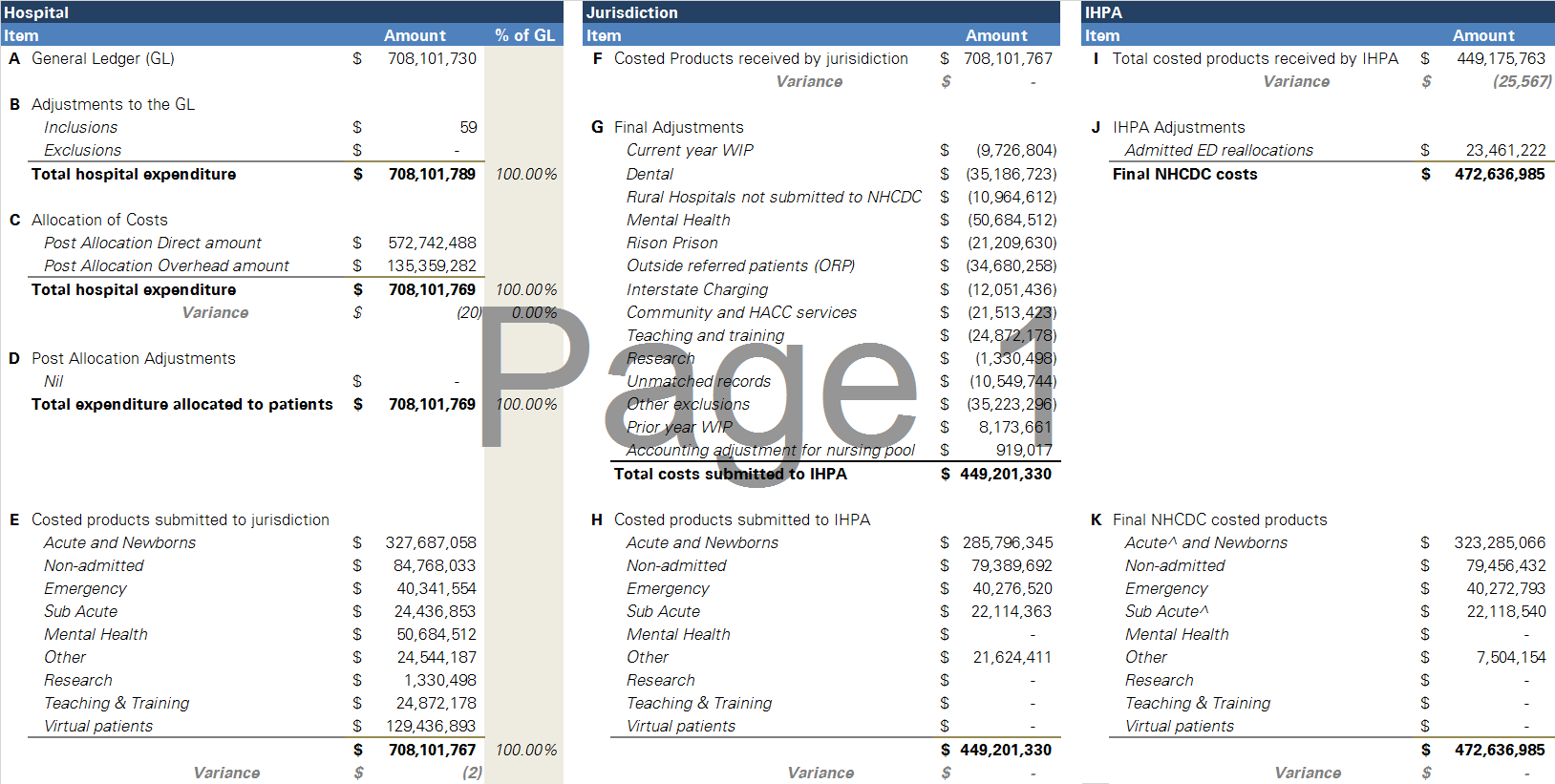The height and width of the screenshot is (784, 1555).
Task: Click the Inclusions value 59
Action: (468, 127)
